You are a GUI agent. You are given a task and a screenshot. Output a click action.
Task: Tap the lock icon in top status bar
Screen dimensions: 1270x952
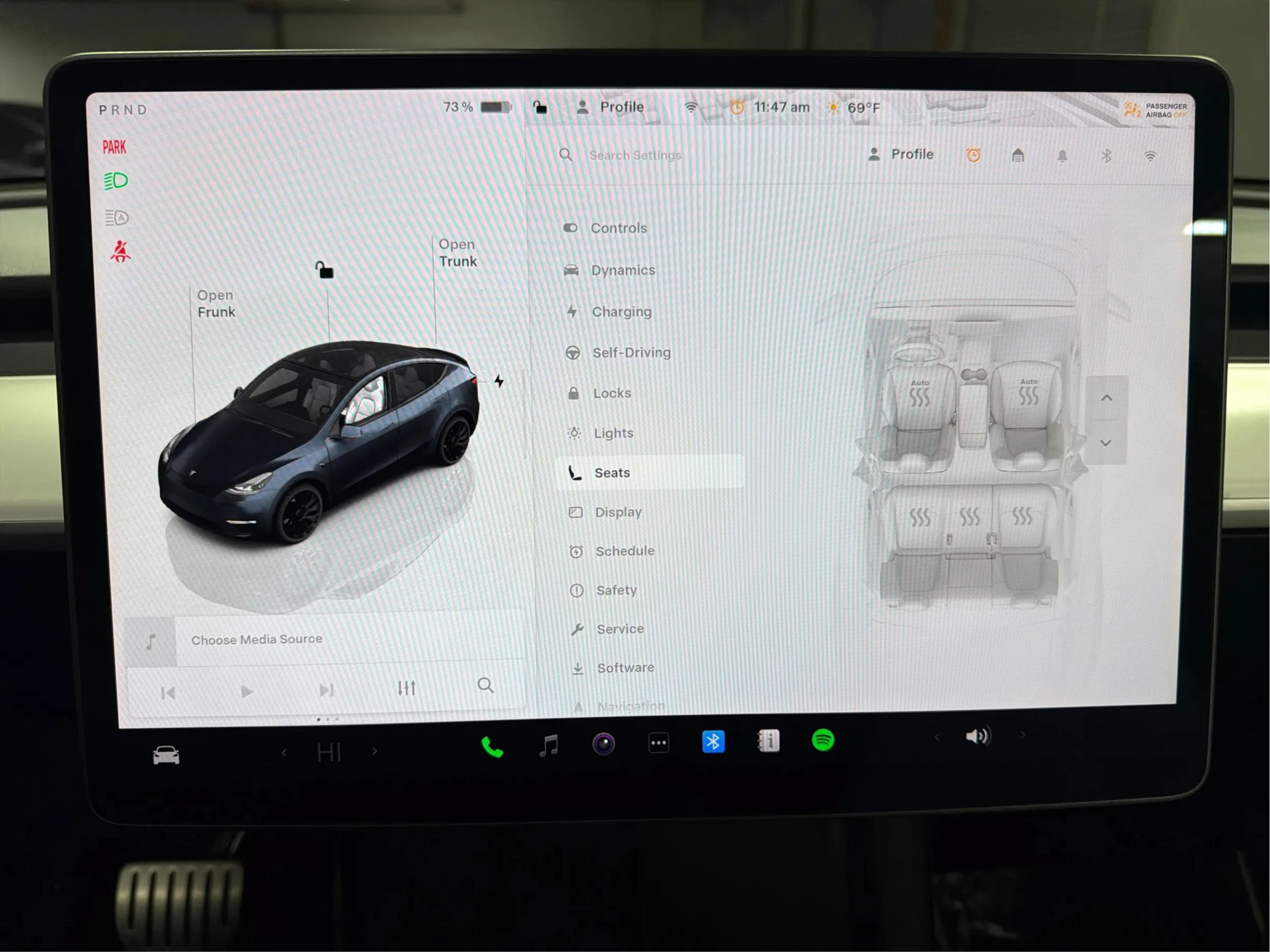click(x=540, y=107)
